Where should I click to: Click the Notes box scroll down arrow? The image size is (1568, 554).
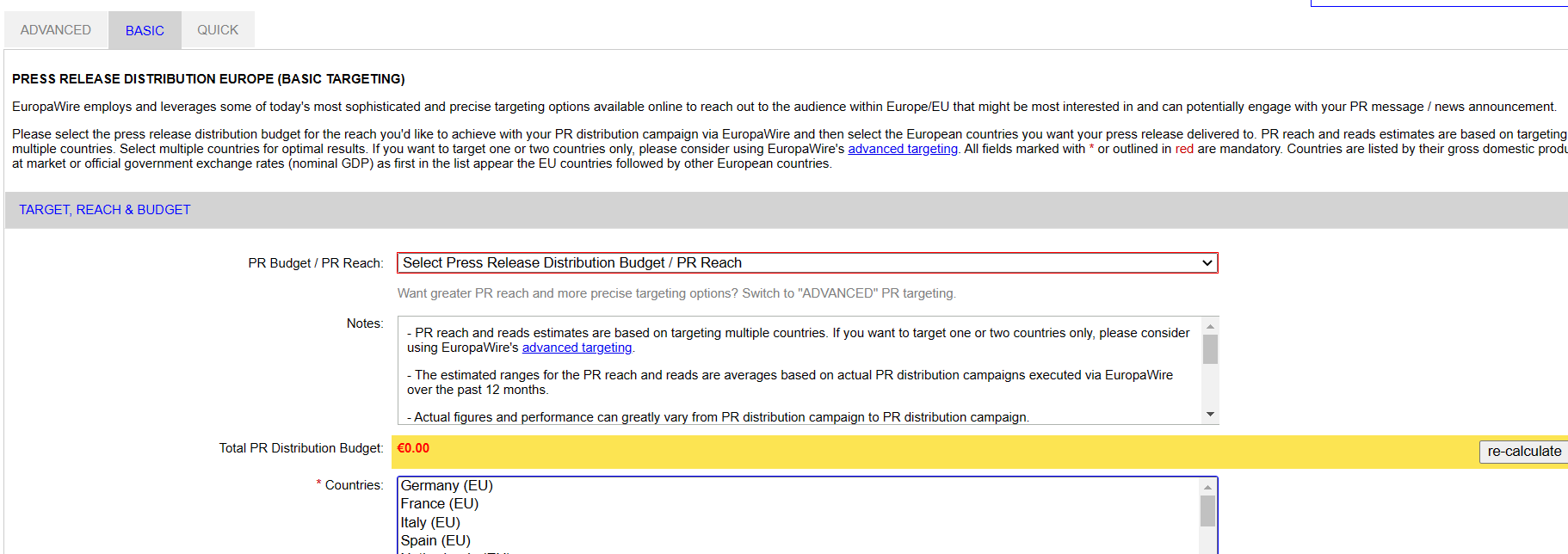(x=1210, y=415)
